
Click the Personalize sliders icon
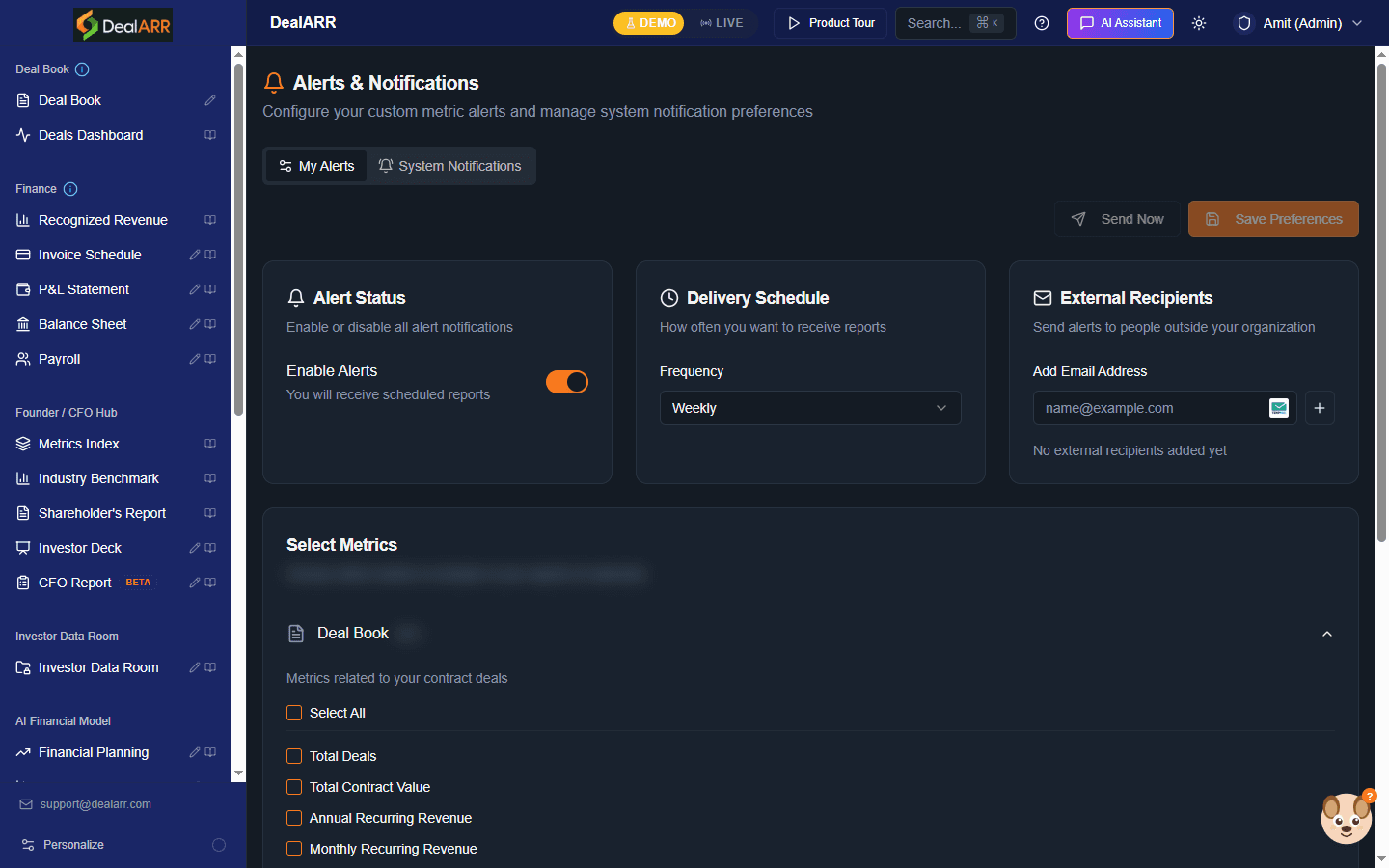pos(28,845)
